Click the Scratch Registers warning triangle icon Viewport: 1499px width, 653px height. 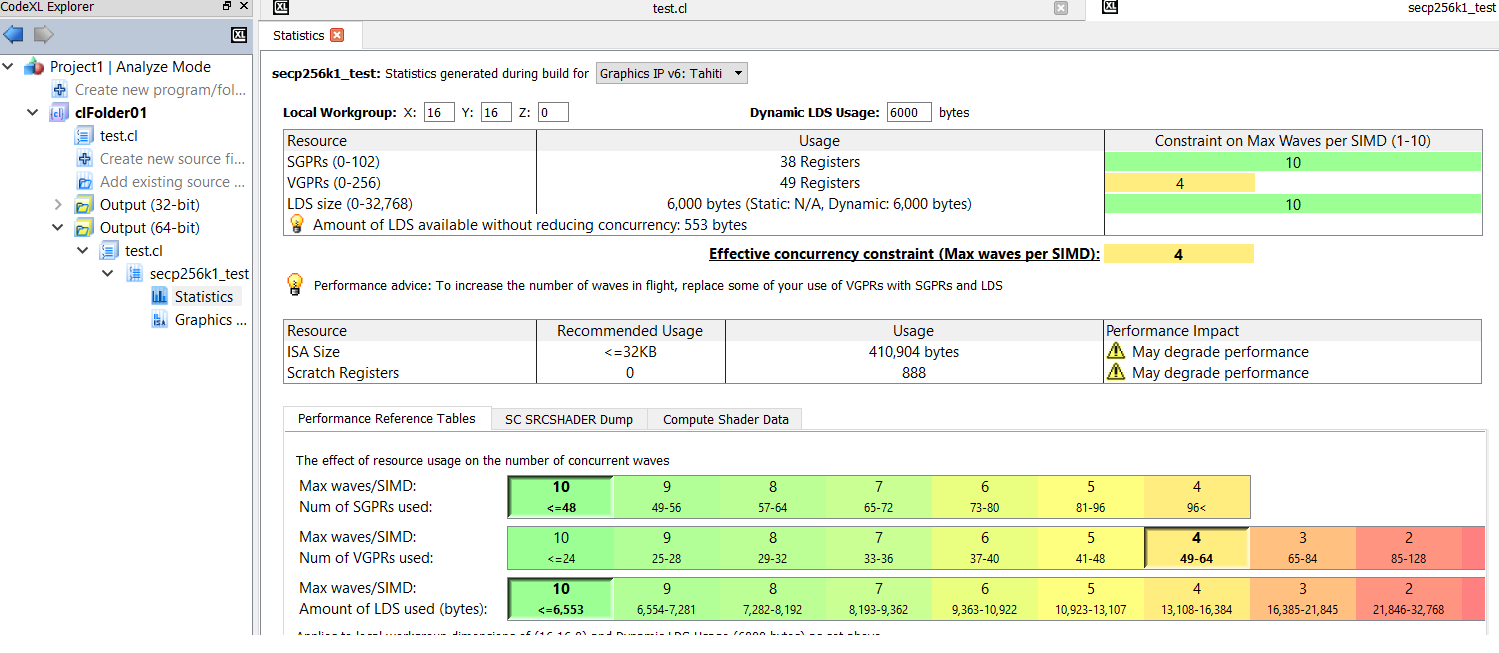coord(1116,373)
